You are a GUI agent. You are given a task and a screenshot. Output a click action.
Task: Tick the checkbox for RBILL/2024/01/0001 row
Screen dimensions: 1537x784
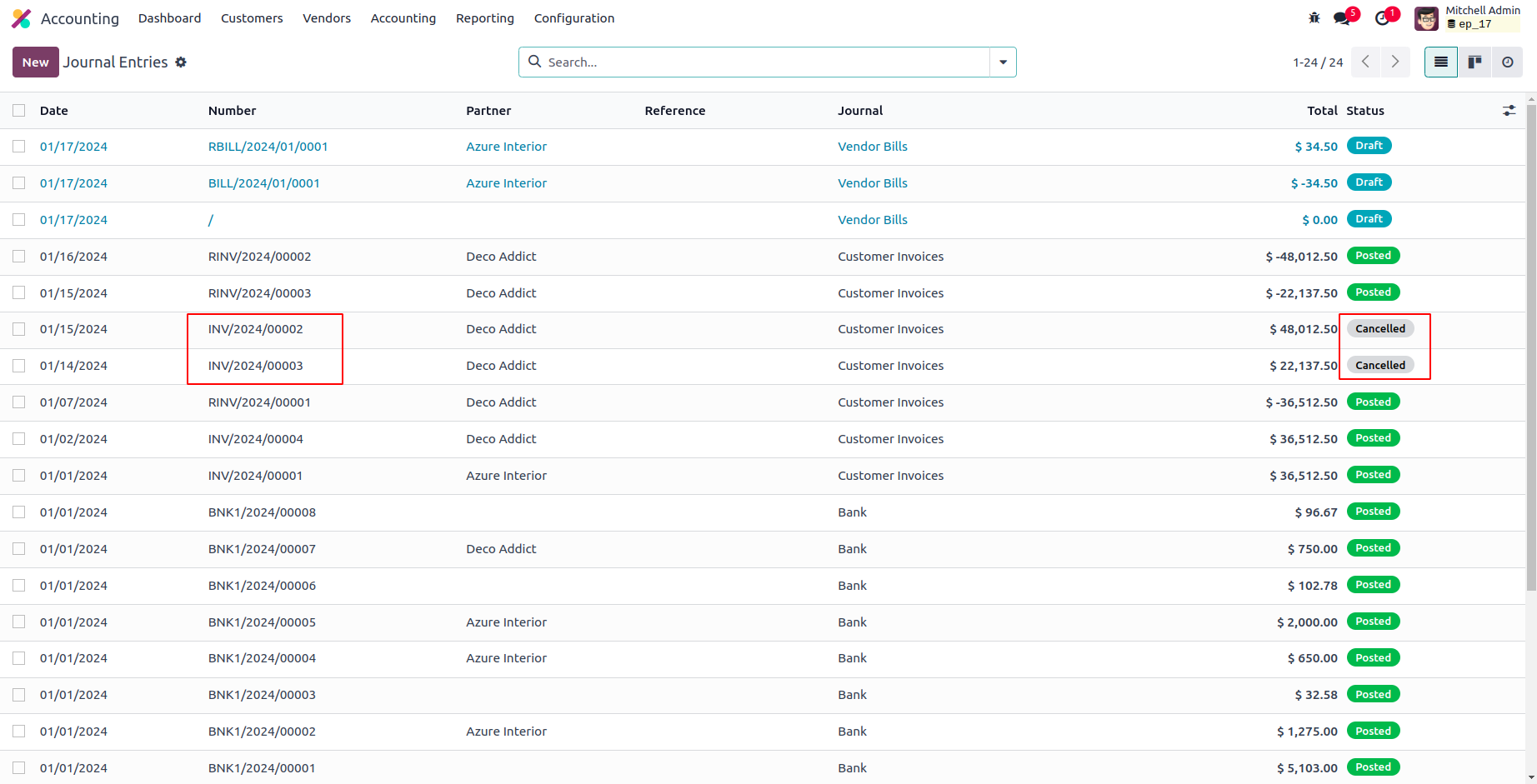(x=19, y=147)
